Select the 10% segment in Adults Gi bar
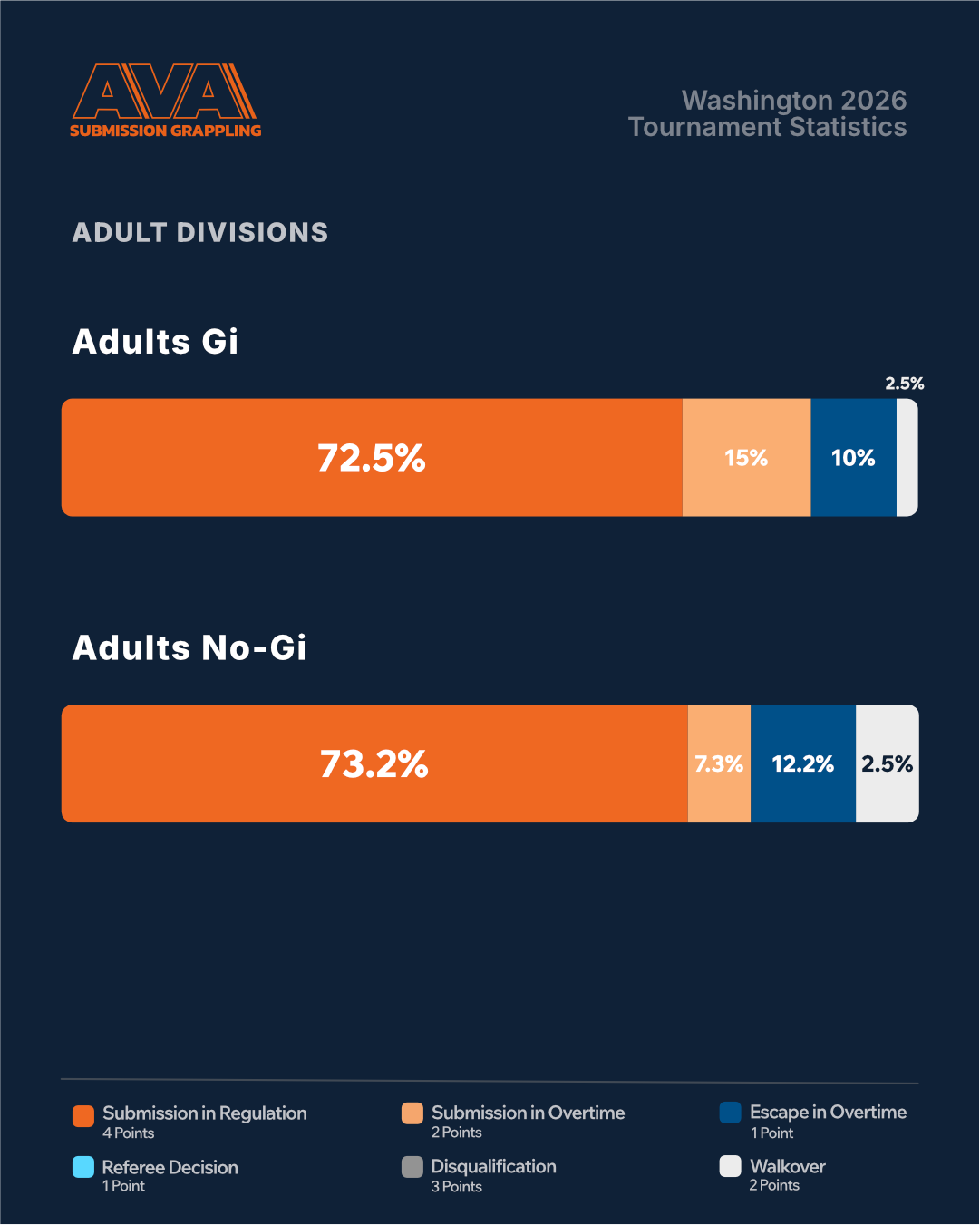The height and width of the screenshot is (1225, 980). (x=854, y=458)
